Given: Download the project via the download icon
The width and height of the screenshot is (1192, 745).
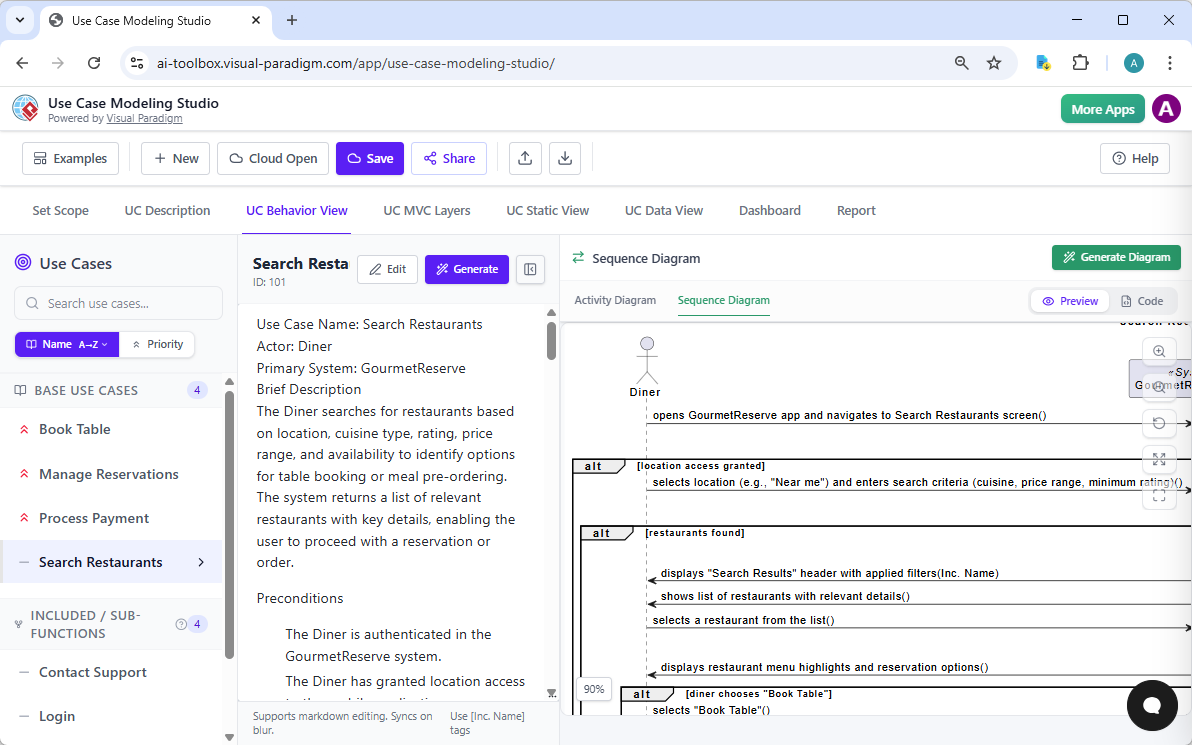Looking at the screenshot, I should coord(565,158).
